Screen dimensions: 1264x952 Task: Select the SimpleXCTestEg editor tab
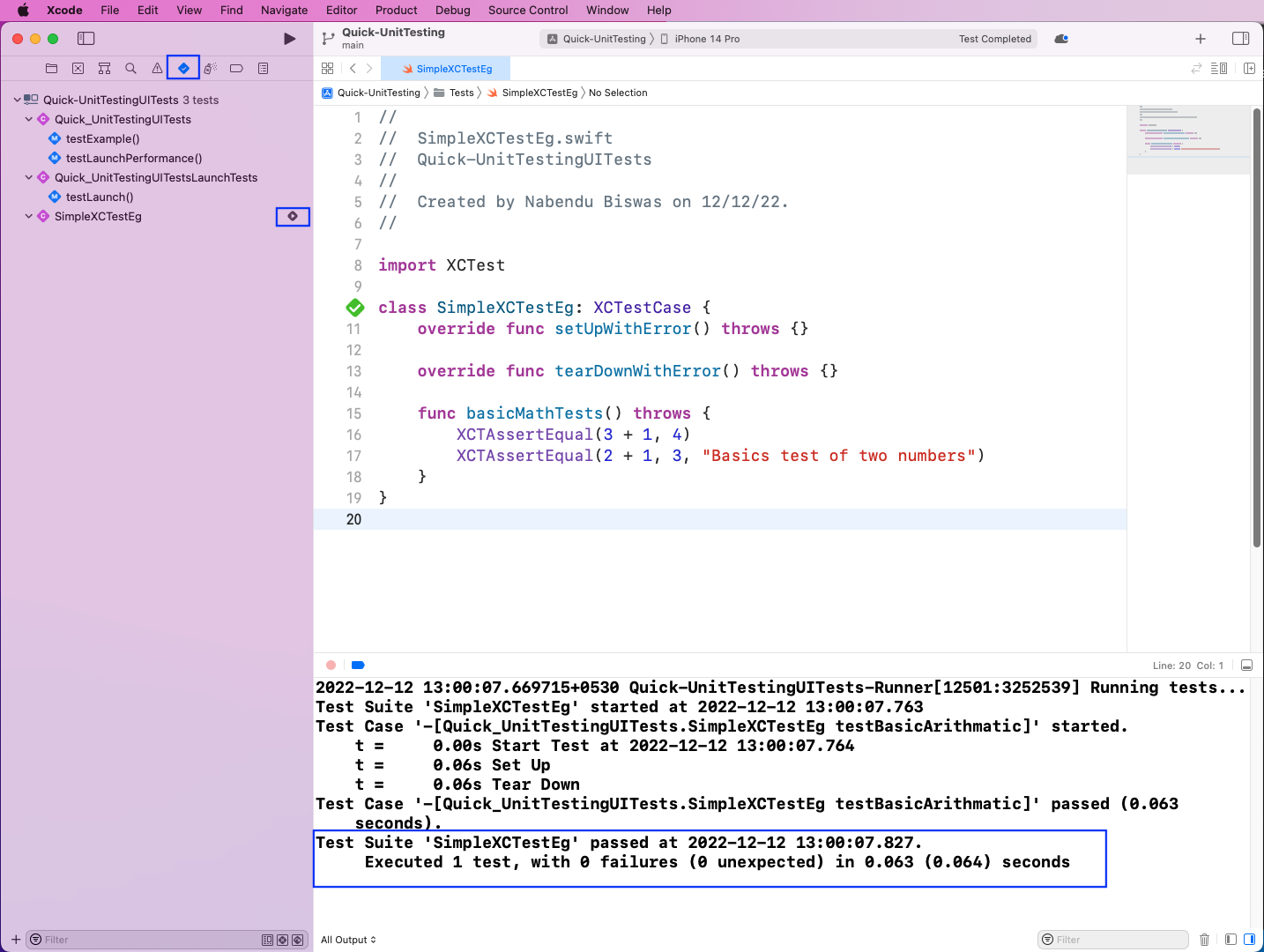(446, 68)
